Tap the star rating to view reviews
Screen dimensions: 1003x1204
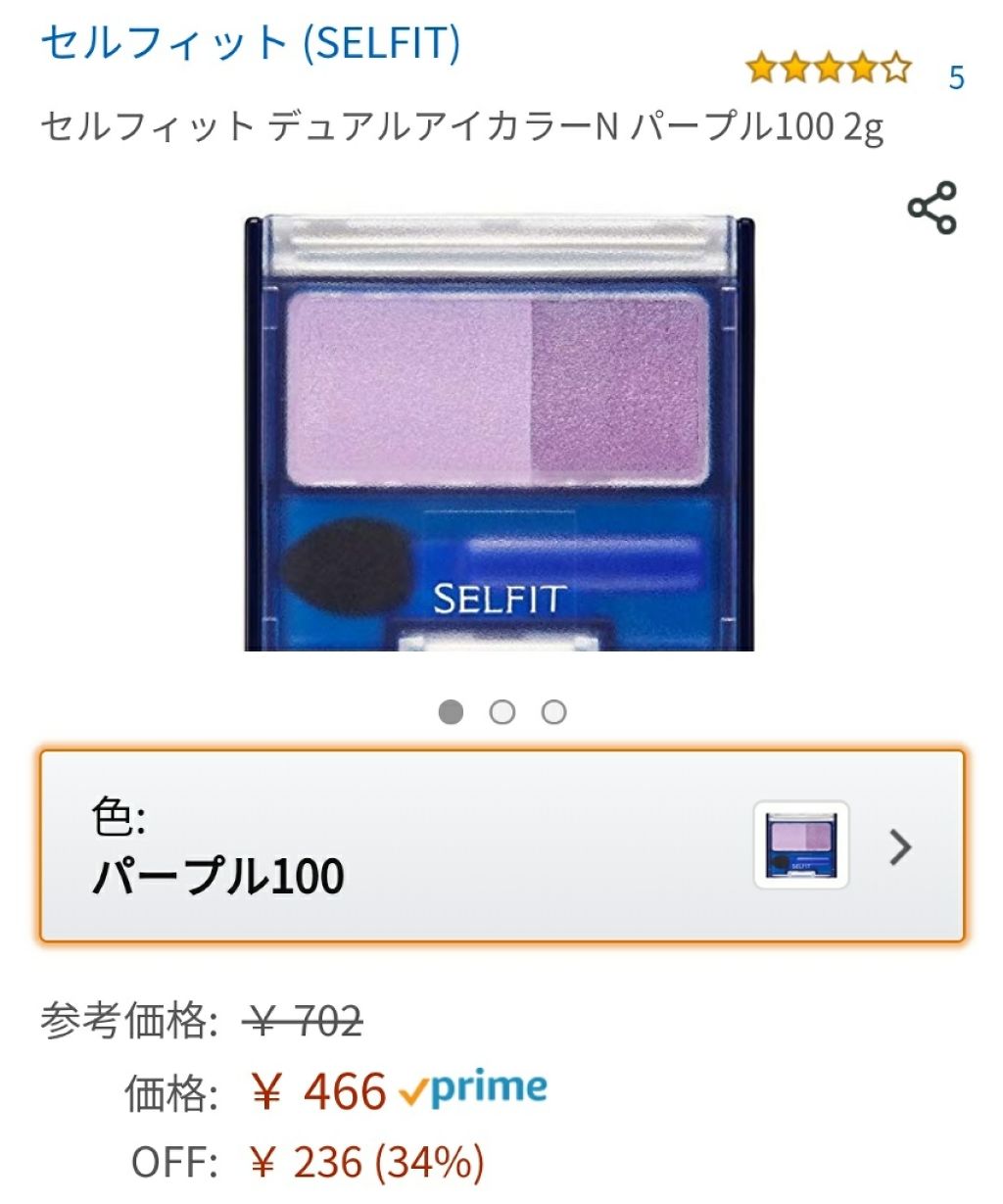826,66
